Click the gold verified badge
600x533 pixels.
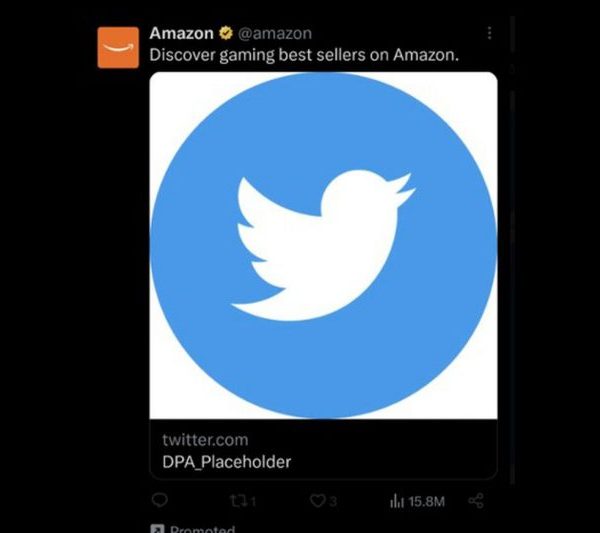click(x=226, y=33)
